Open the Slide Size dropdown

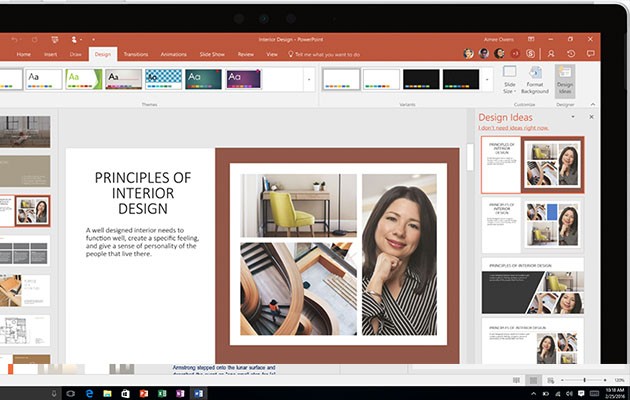pyautogui.click(x=509, y=80)
